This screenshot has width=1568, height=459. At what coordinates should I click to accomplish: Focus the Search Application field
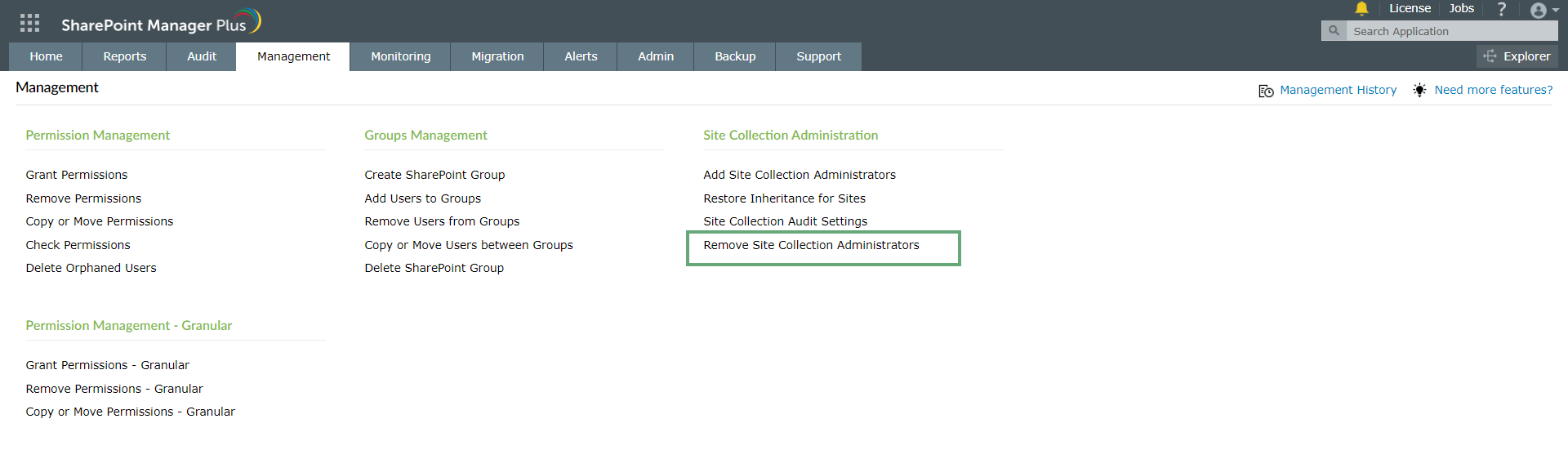(x=1450, y=31)
